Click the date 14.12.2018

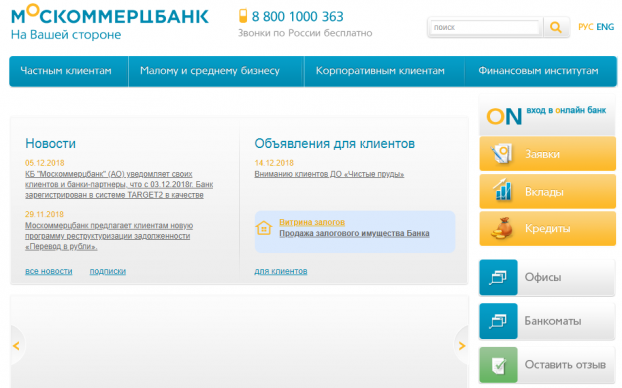point(274,163)
